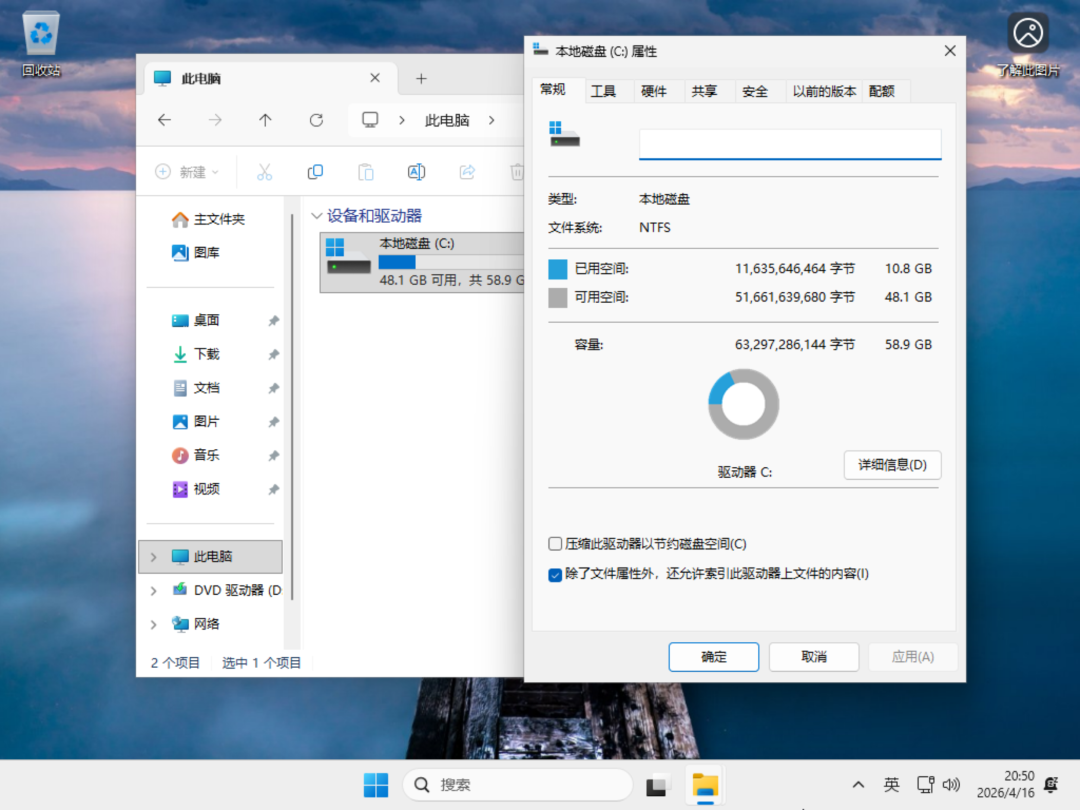
Task: Click the pin icon beside 文档
Action: (273, 388)
